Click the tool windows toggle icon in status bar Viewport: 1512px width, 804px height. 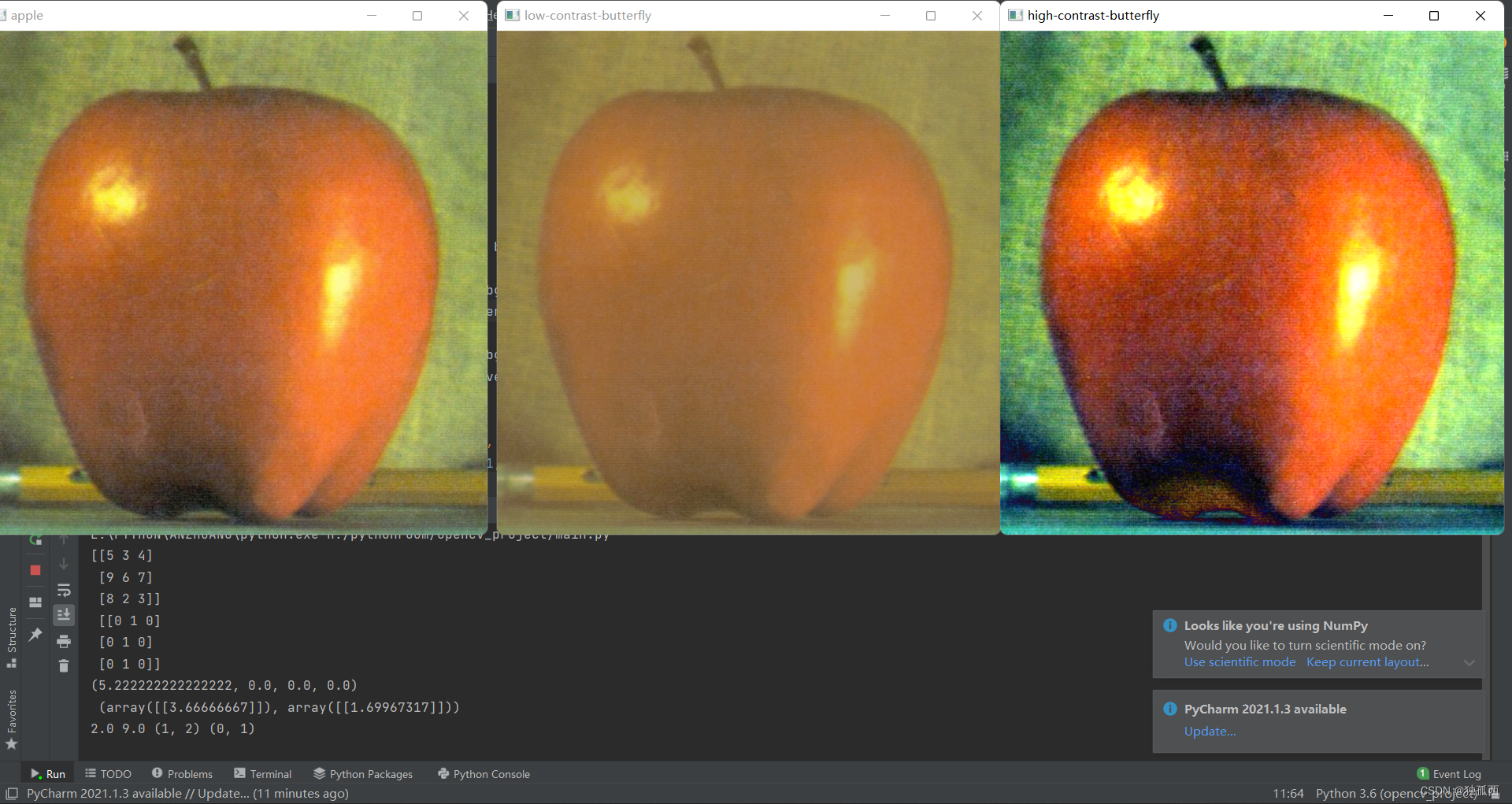pyautogui.click(x=12, y=794)
